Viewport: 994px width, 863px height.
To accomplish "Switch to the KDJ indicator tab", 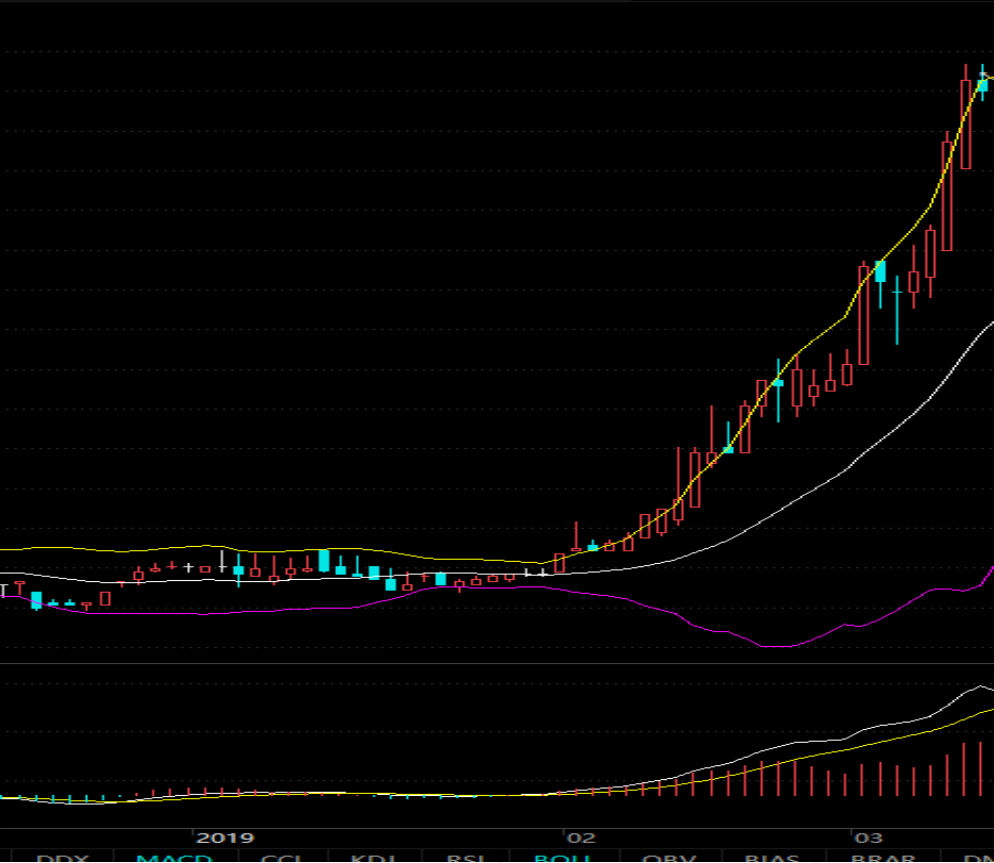I will tap(373, 857).
